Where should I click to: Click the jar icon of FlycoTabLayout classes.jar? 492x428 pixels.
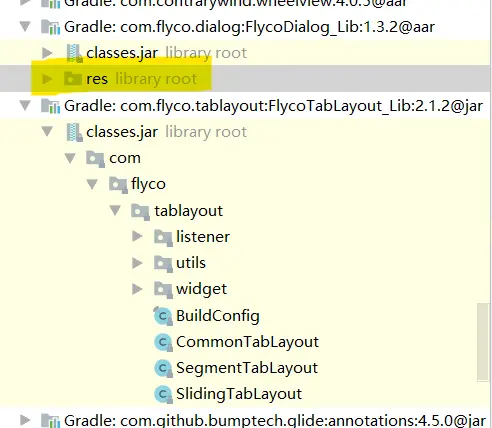[74, 132]
